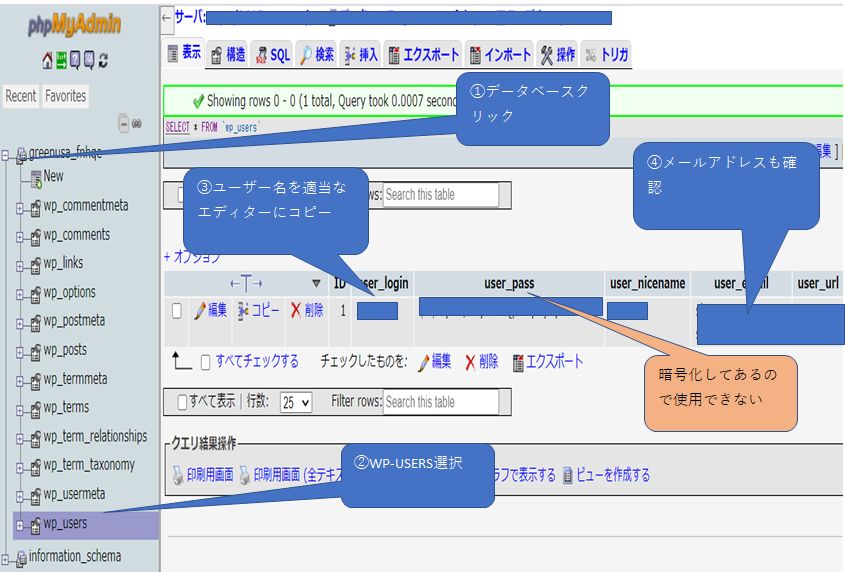845x572 pixels.
Task: Click the collapse-all icon in navigation tree
Action: click(123, 124)
